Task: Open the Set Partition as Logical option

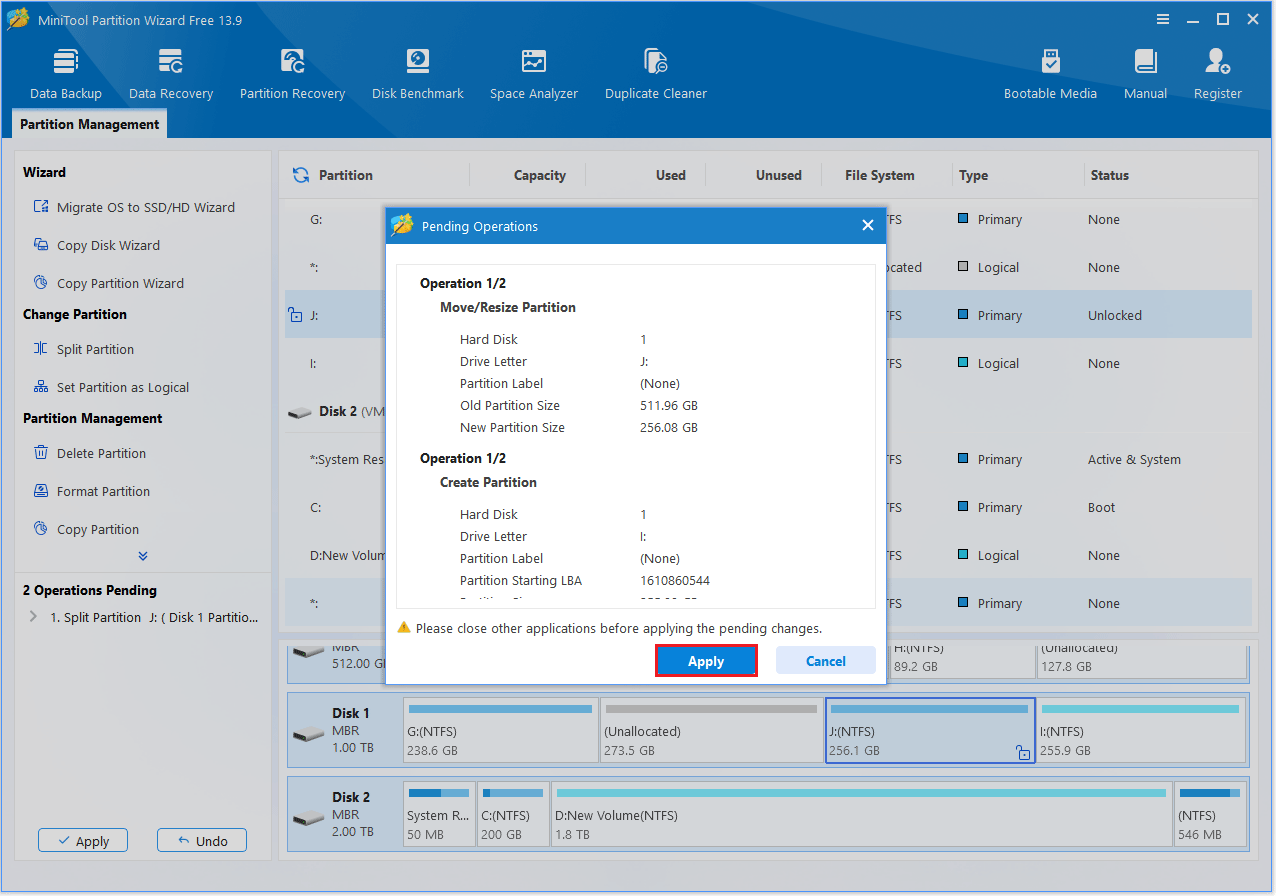Action: pyautogui.click(x=123, y=387)
